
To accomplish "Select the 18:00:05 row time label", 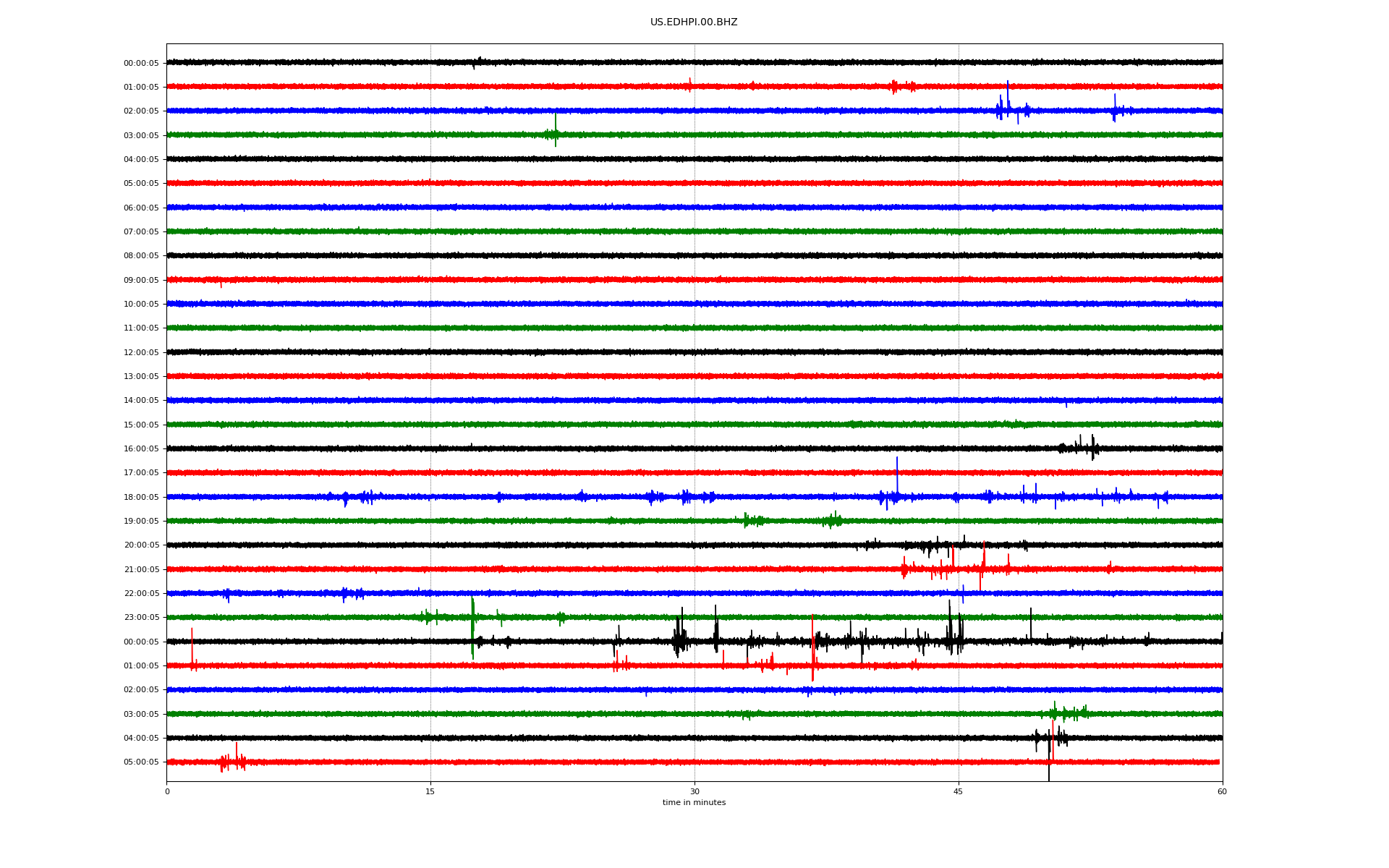I will 141,498.
